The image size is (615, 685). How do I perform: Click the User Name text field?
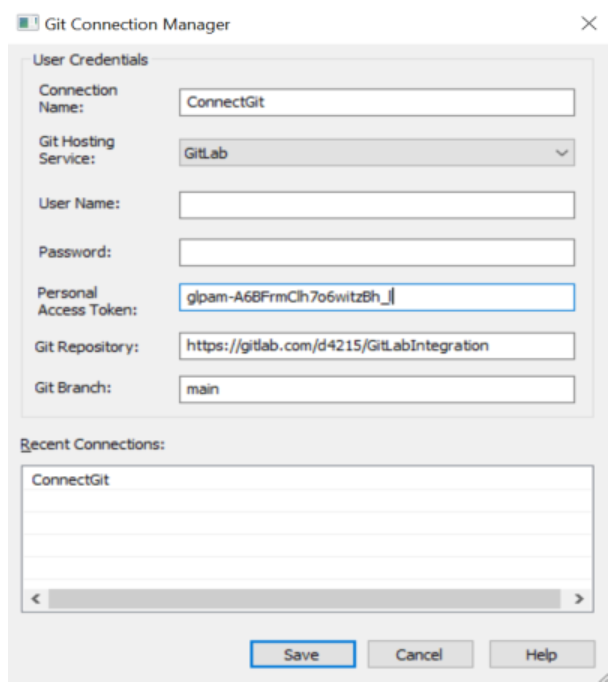[x=377, y=204]
